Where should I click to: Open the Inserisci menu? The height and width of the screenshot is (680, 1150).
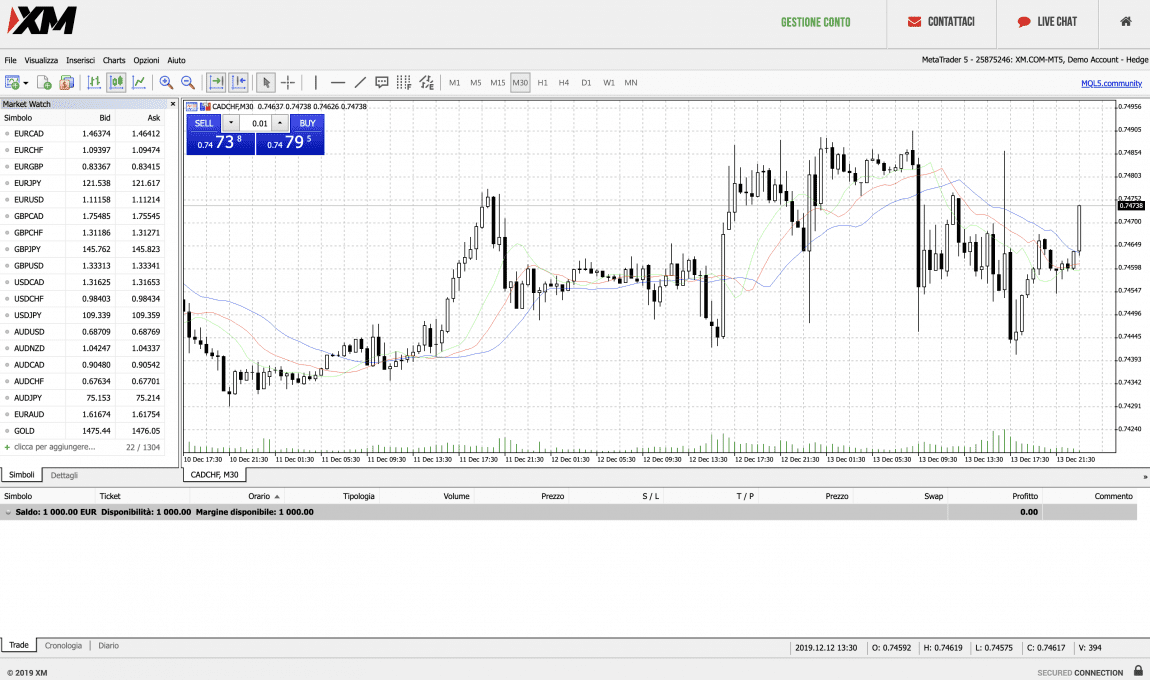[x=80, y=60]
